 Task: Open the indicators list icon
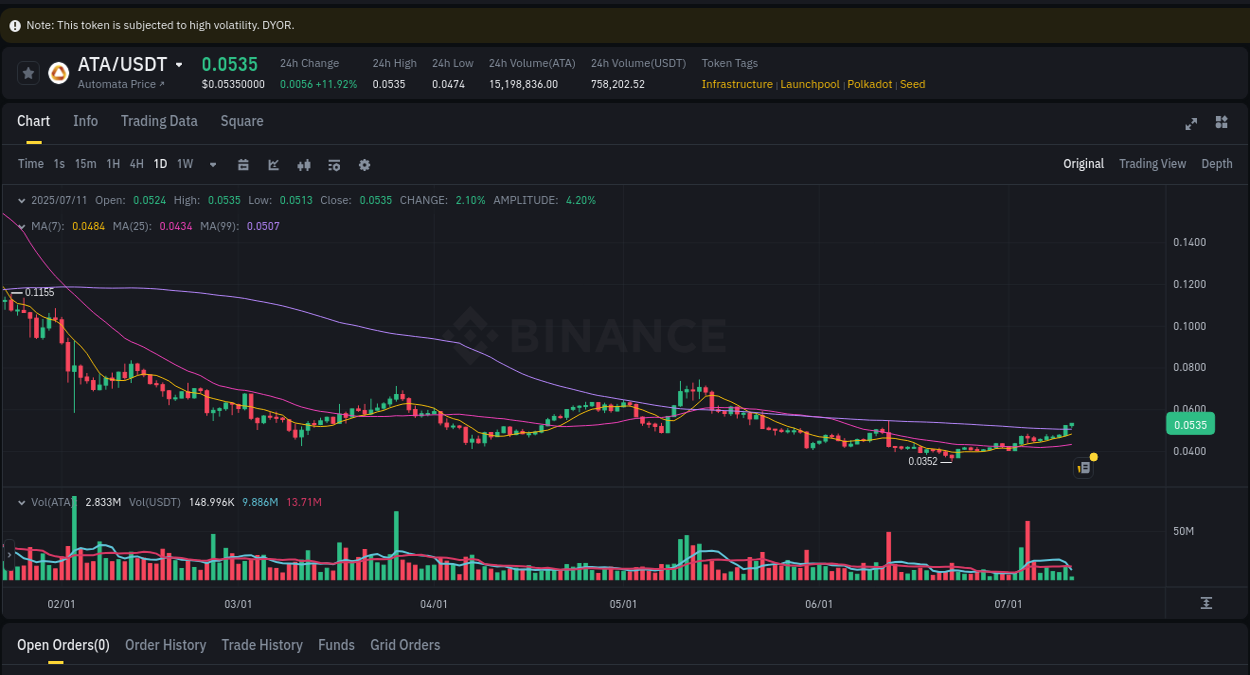[x=334, y=164]
